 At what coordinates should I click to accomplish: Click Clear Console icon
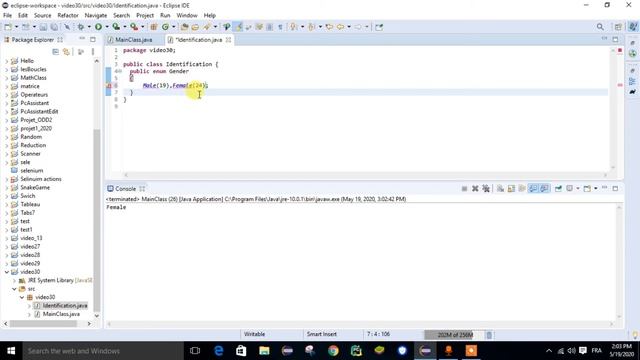click(500, 189)
